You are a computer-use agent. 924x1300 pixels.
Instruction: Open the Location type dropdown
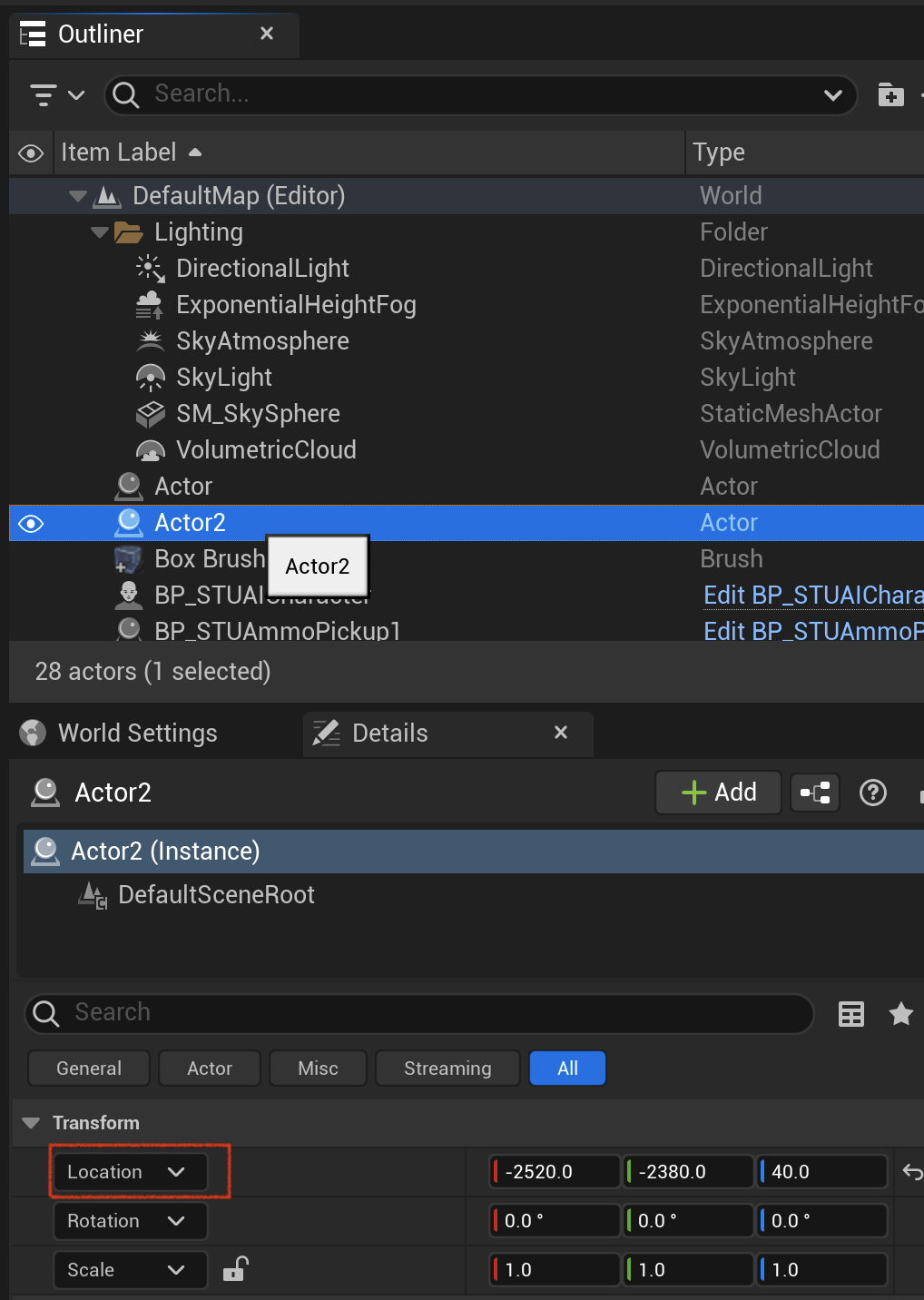tap(130, 1172)
